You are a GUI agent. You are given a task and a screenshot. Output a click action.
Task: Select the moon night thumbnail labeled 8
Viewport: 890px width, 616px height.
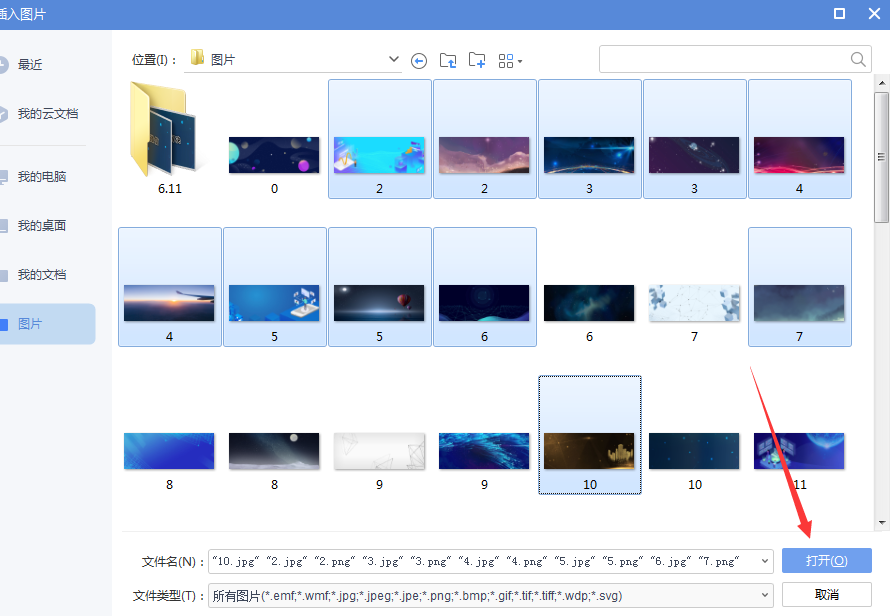pos(274,451)
